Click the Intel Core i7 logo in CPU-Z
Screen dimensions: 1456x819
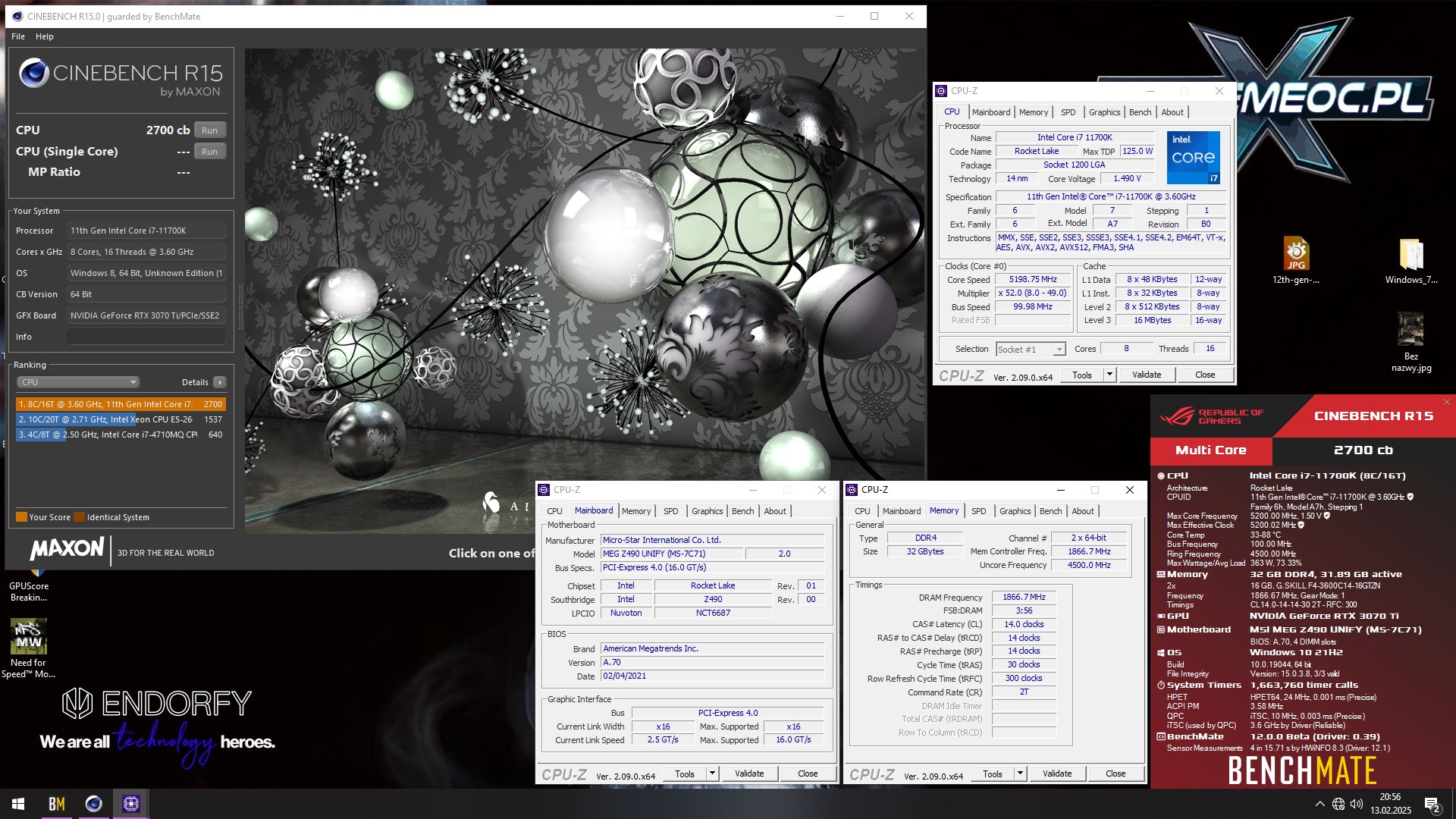tap(1194, 158)
